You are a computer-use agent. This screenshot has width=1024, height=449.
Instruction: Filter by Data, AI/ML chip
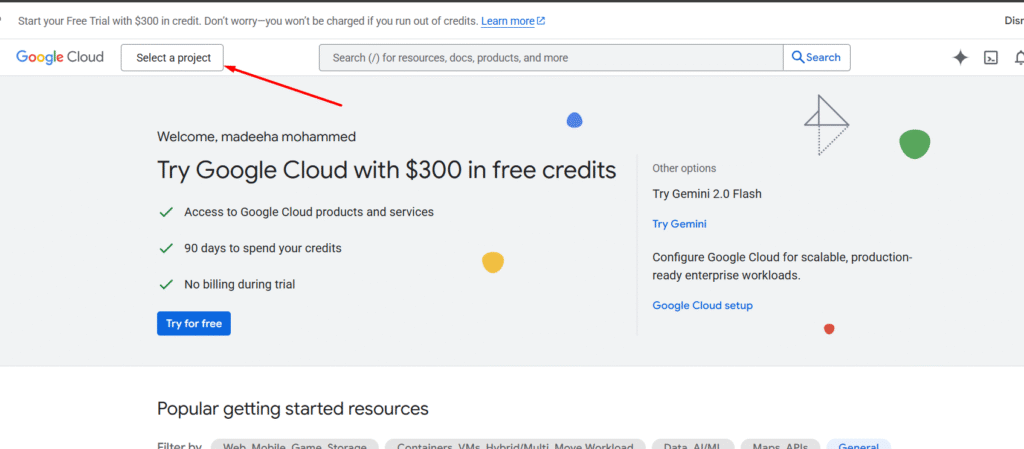(693, 445)
